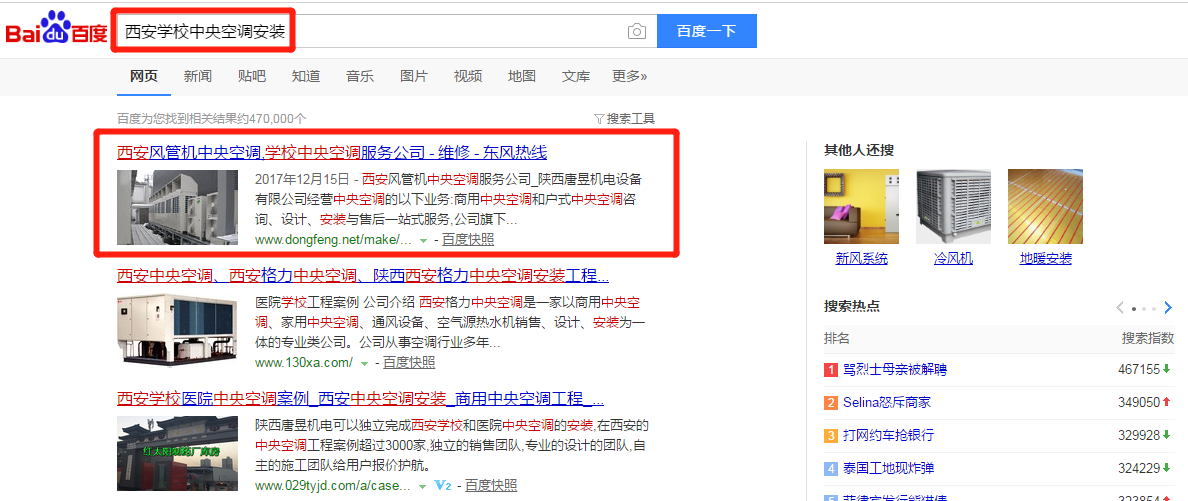The height and width of the screenshot is (501, 1188).
Task: Open camera image search icon
Action: click(637, 31)
